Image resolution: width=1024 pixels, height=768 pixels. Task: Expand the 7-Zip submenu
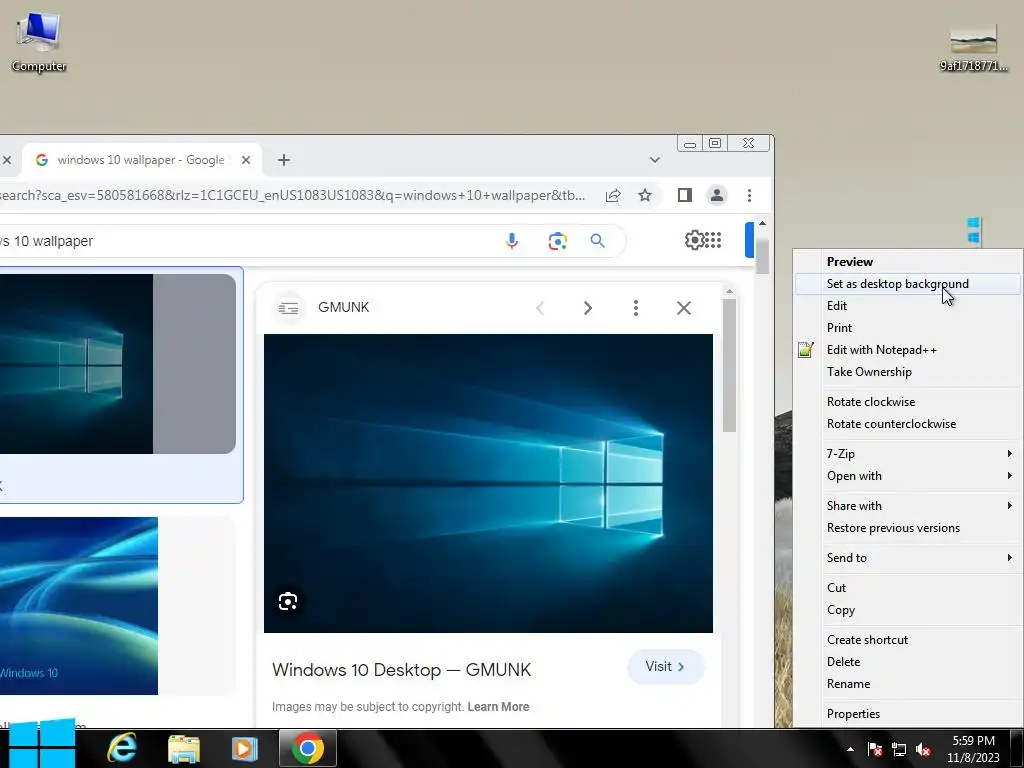(908, 454)
